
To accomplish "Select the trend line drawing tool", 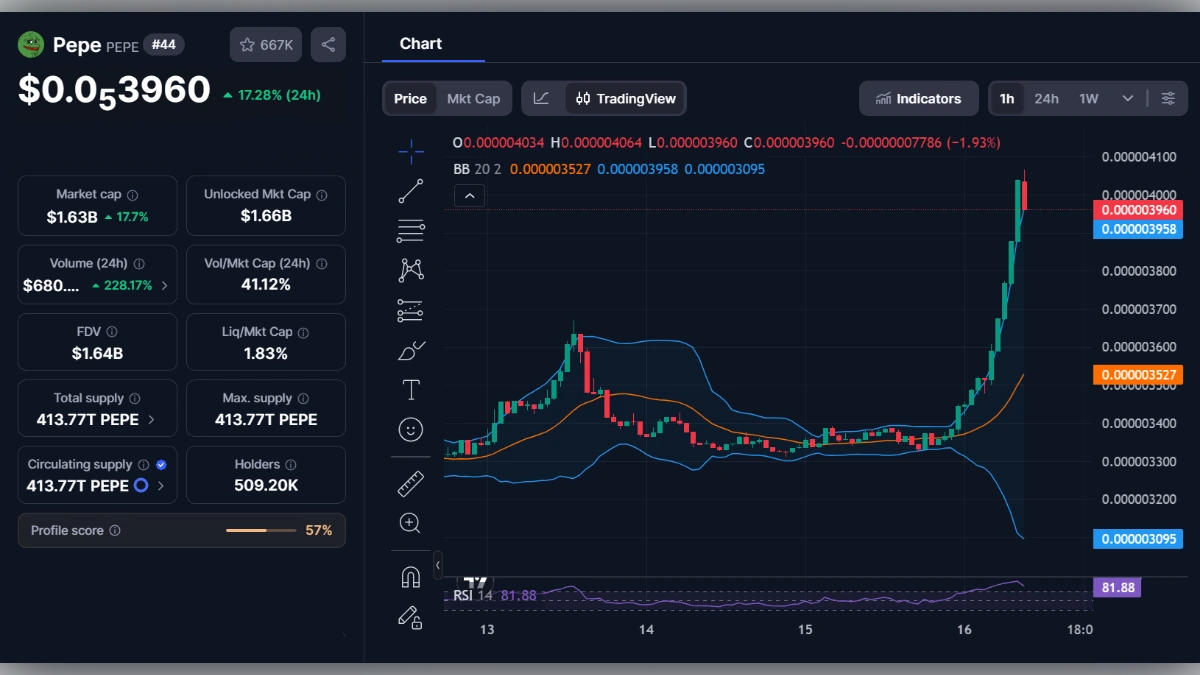I will 410,190.
